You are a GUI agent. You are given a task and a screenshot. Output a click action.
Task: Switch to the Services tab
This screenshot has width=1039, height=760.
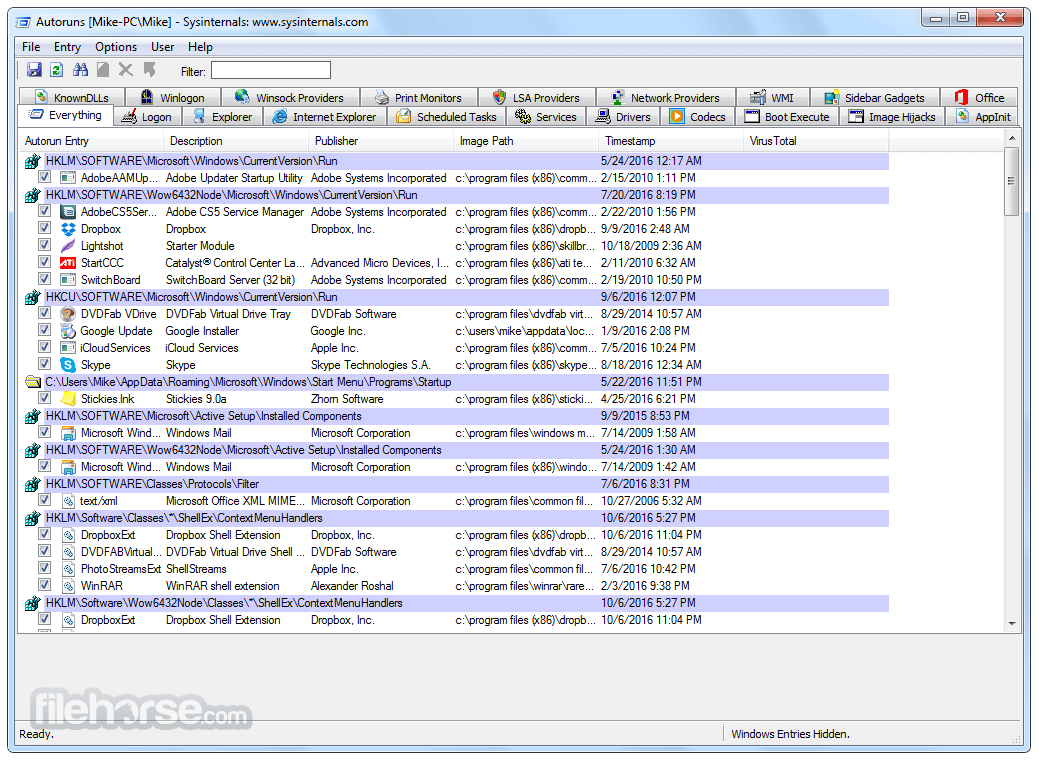click(546, 117)
